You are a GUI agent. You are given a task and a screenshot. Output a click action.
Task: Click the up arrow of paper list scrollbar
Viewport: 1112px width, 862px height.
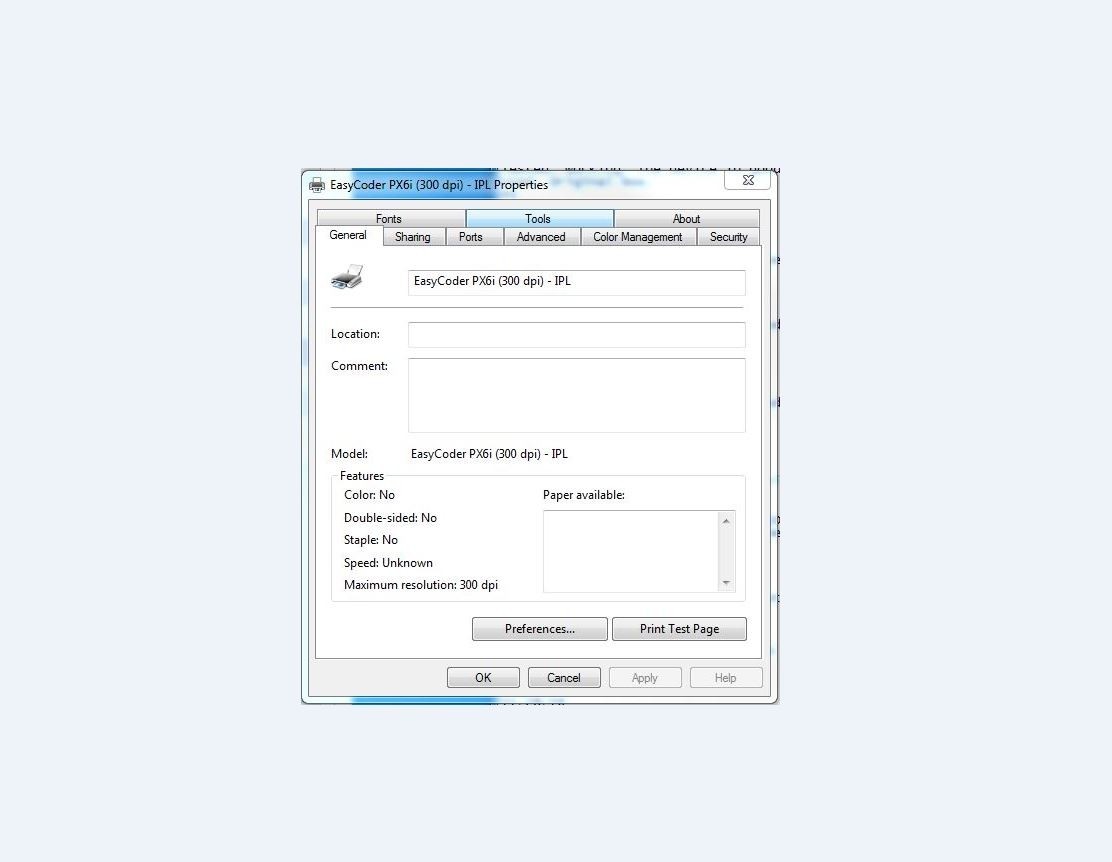pos(726,521)
